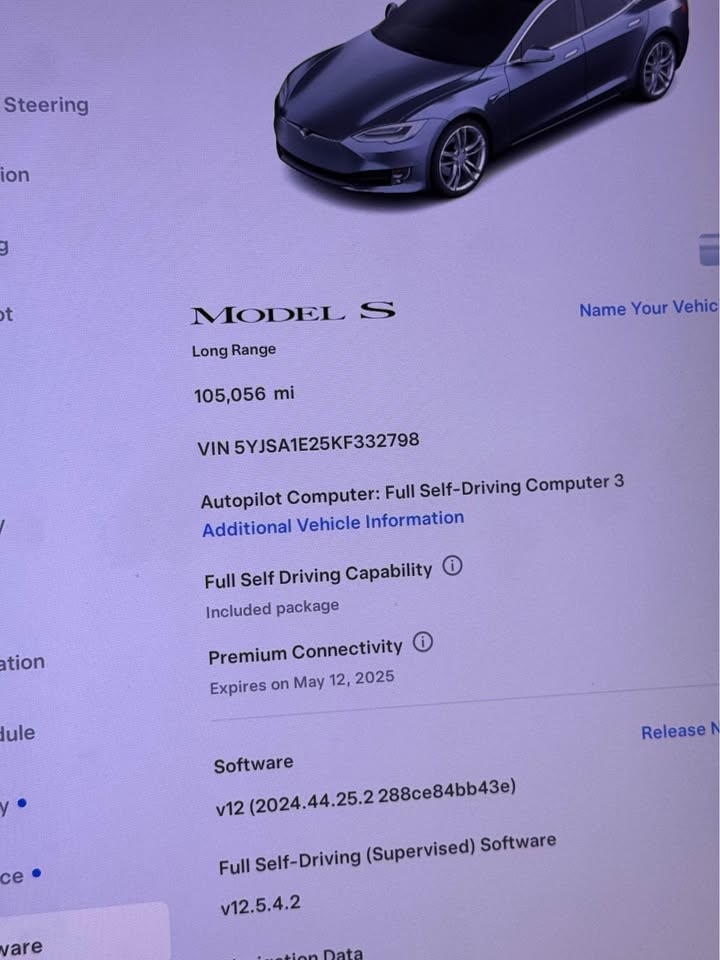This screenshot has height=960, width=720.
Task: Open the sidebar entry ending in "ion" below Steering
Action: [x=15, y=175]
